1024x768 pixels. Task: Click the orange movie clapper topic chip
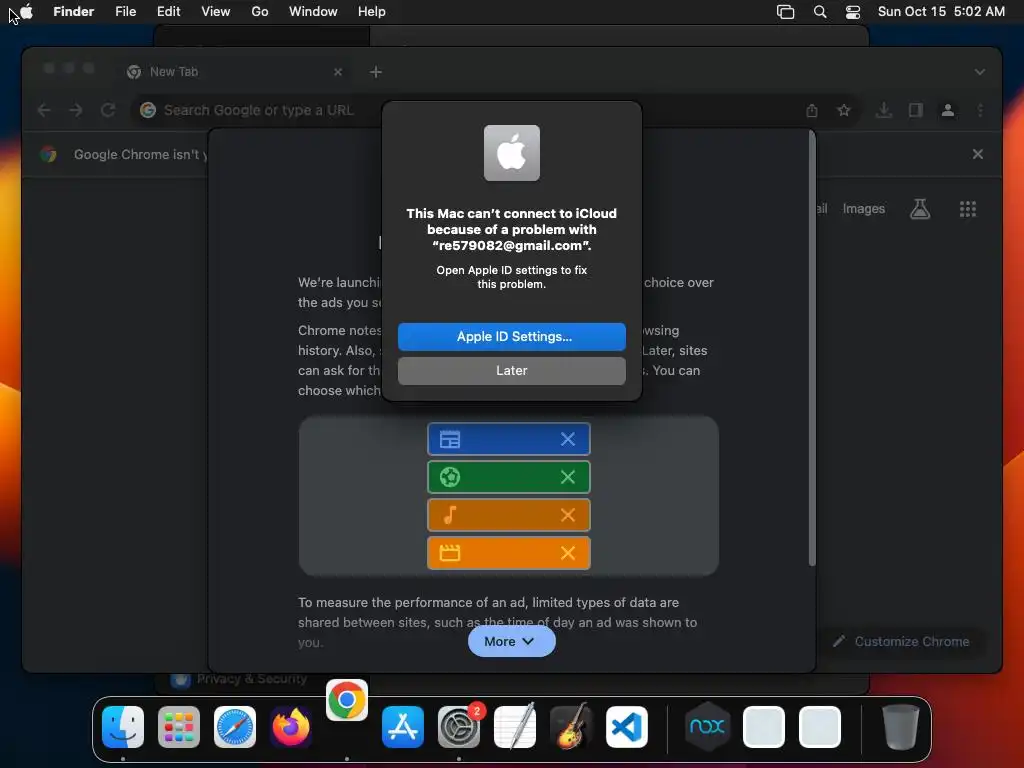[x=509, y=553]
